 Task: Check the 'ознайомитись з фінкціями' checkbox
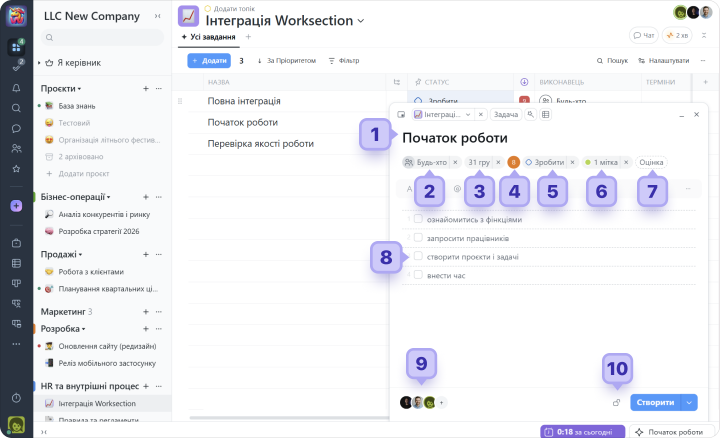418,219
